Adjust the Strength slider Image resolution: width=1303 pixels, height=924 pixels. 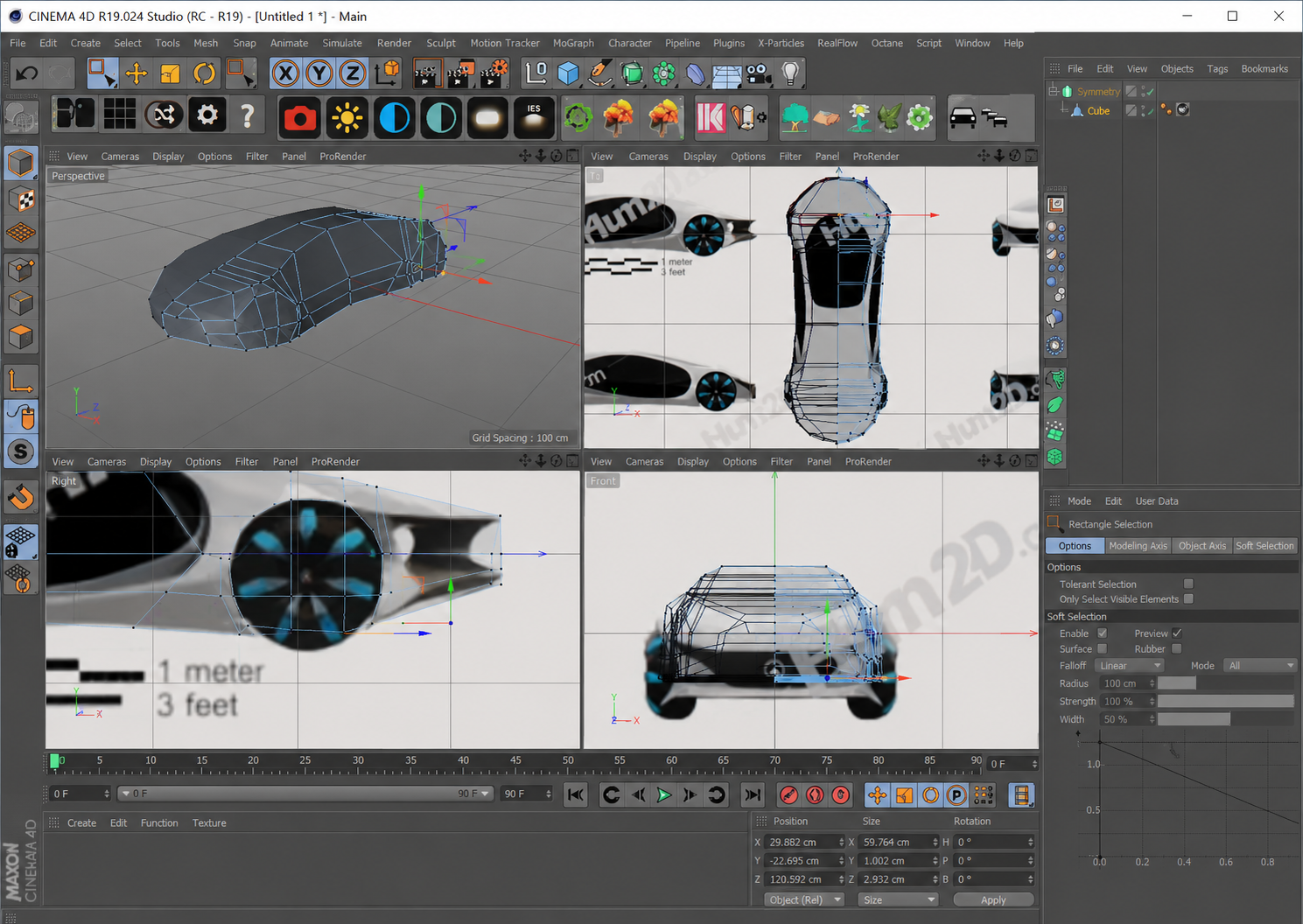[1225, 701]
